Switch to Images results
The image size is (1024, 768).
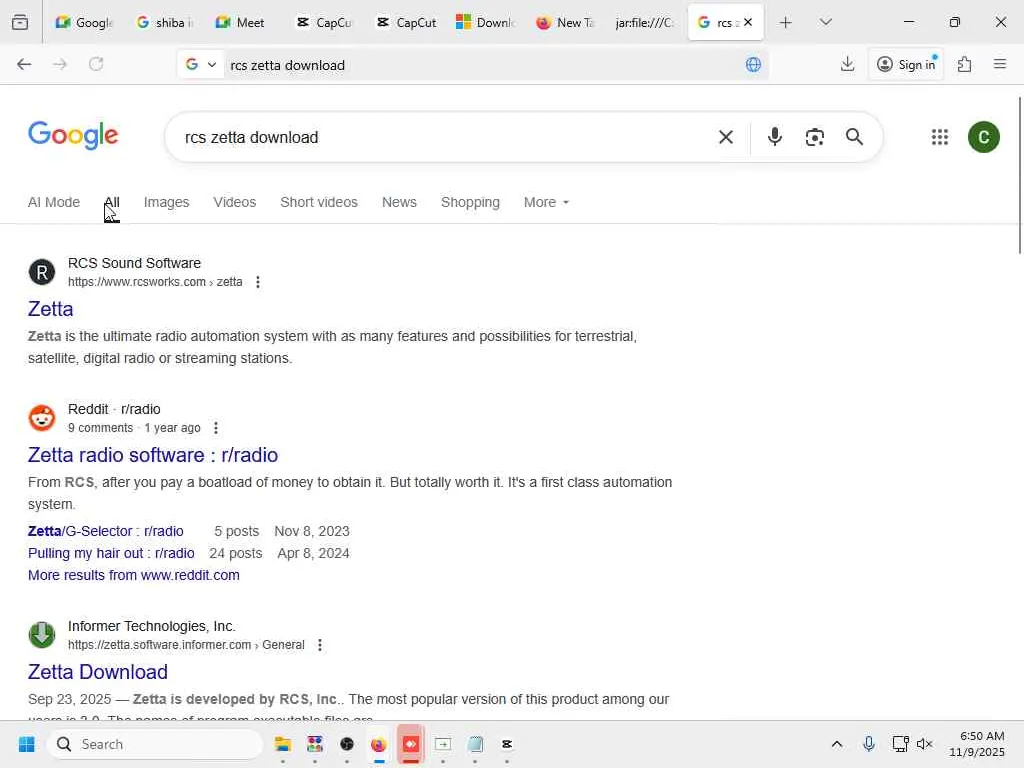click(x=167, y=202)
